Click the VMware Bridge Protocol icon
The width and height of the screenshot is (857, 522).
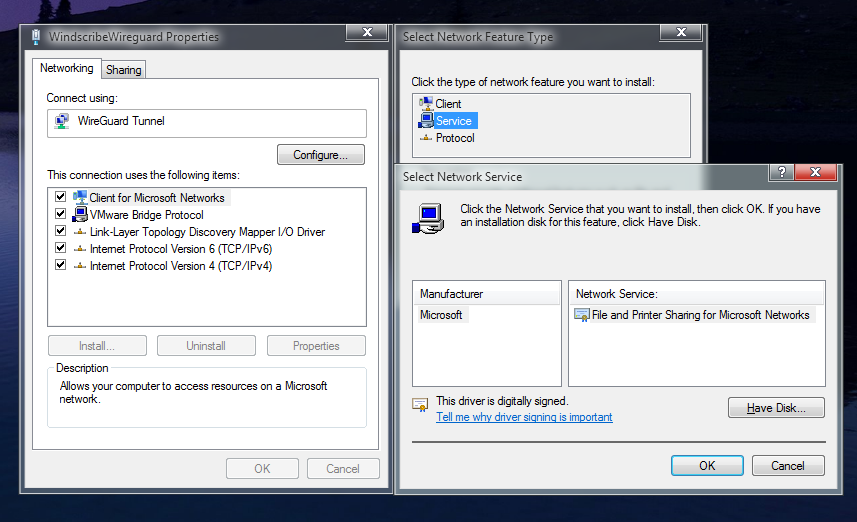80,214
